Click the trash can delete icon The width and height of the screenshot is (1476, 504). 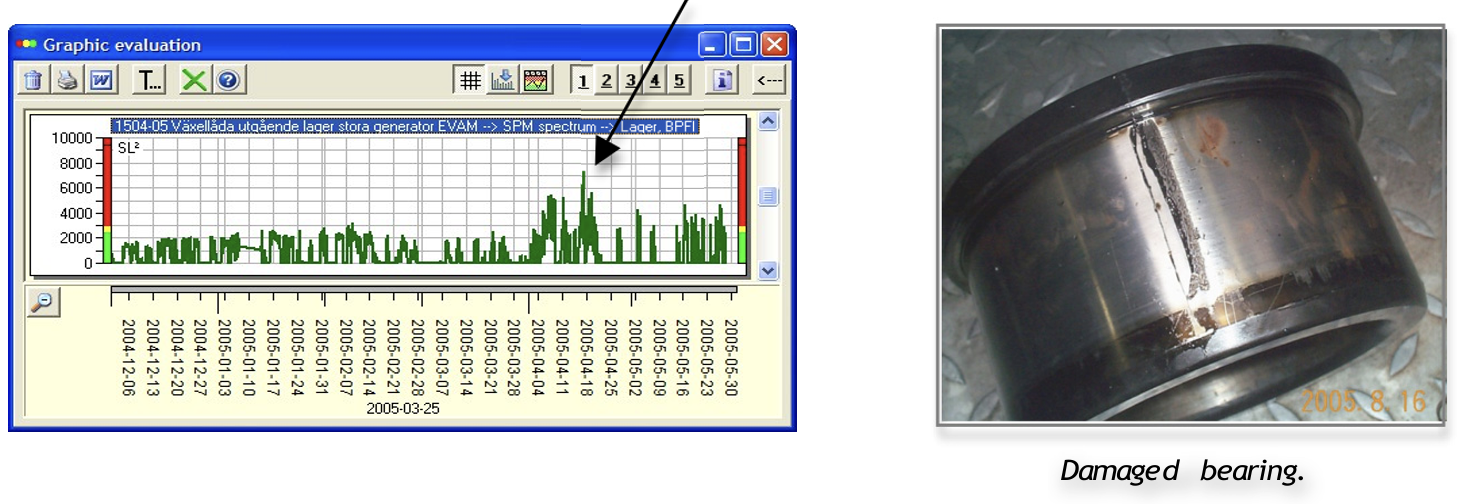pyautogui.click(x=33, y=80)
